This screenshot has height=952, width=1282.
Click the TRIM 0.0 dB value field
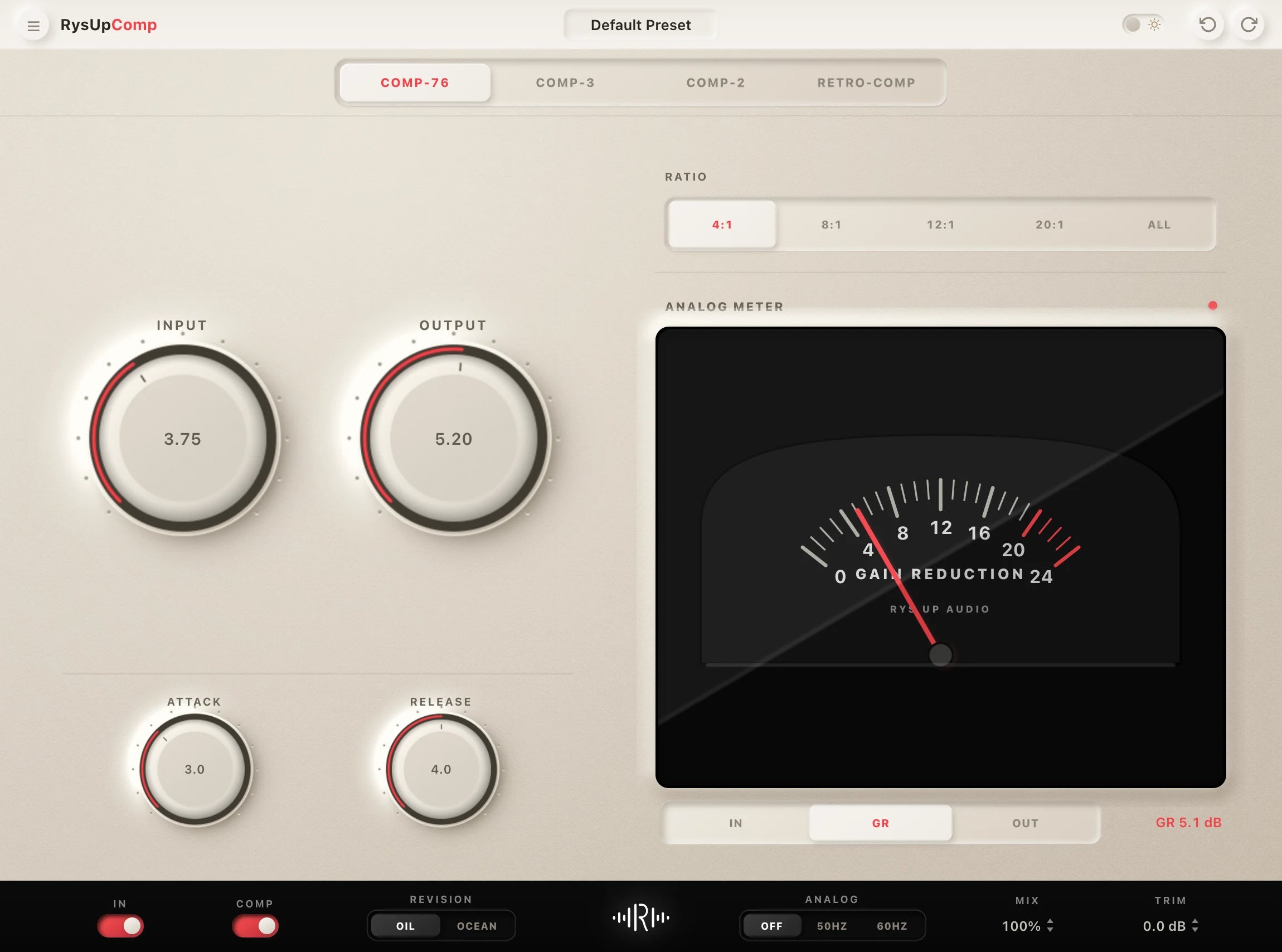pyautogui.click(x=1164, y=926)
